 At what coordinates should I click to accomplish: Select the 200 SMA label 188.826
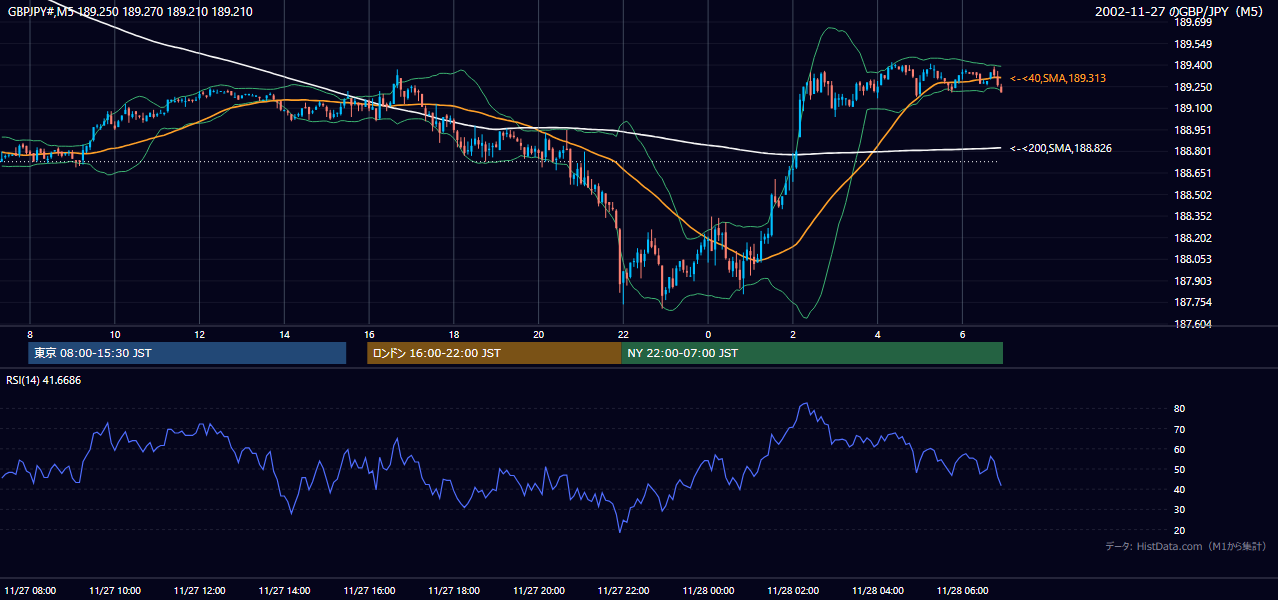coord(1061,148)
